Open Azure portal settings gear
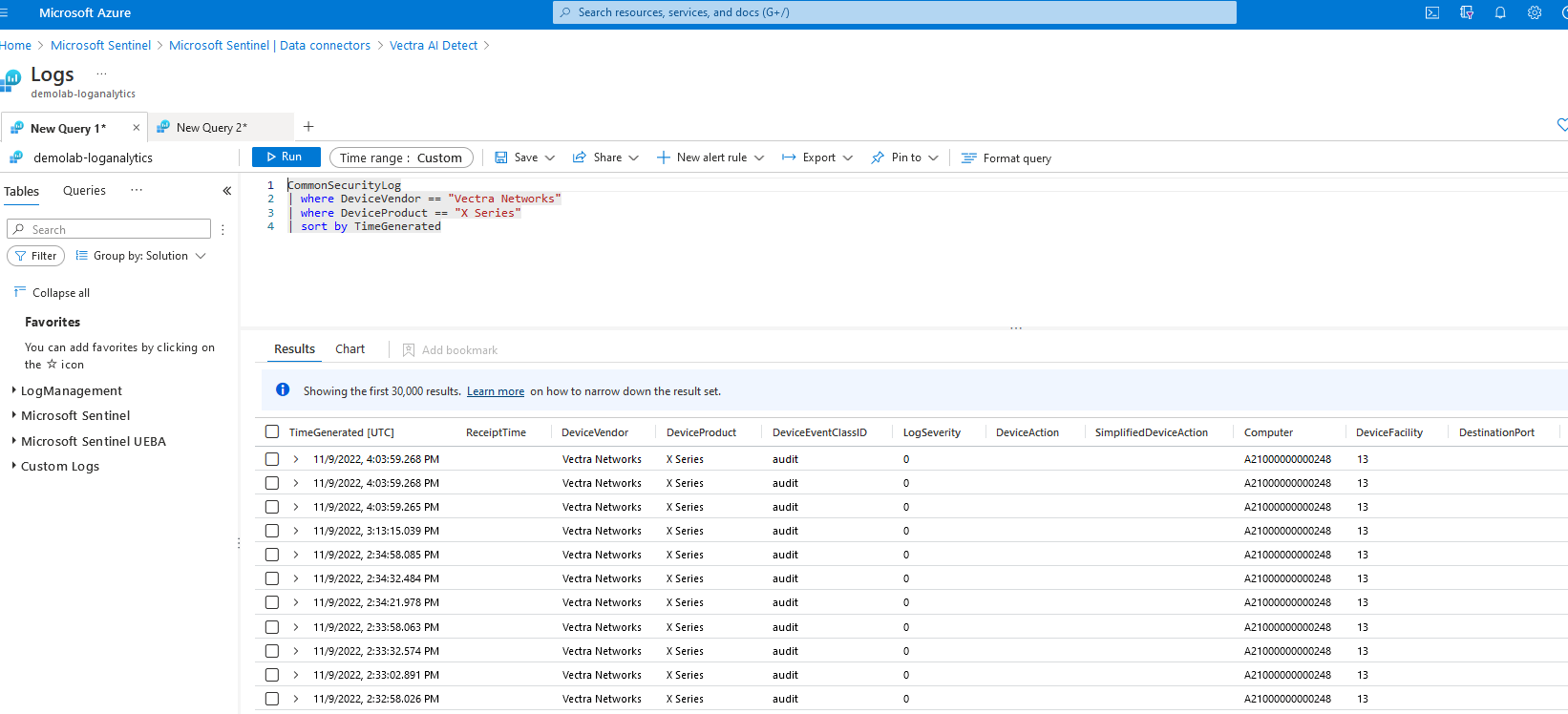This screenshot has height=714, width=1568. [x=1535, y=12]
